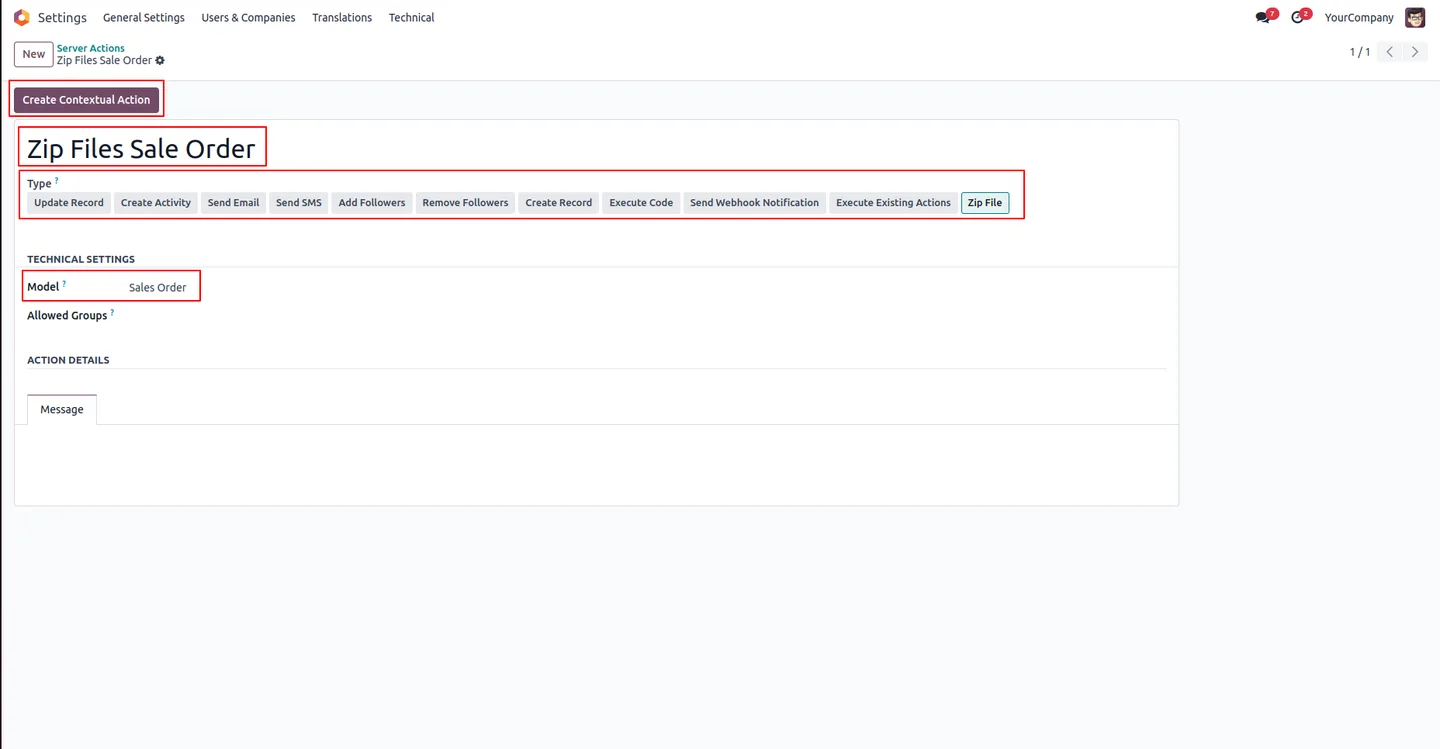Select the Execute Code type
The width and height of the screenshot is (1440, 749).
[641, 203]
